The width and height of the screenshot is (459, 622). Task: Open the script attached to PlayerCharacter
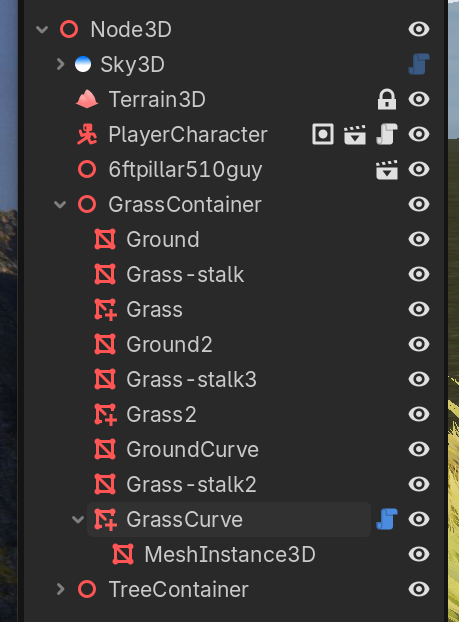(387, 134)
